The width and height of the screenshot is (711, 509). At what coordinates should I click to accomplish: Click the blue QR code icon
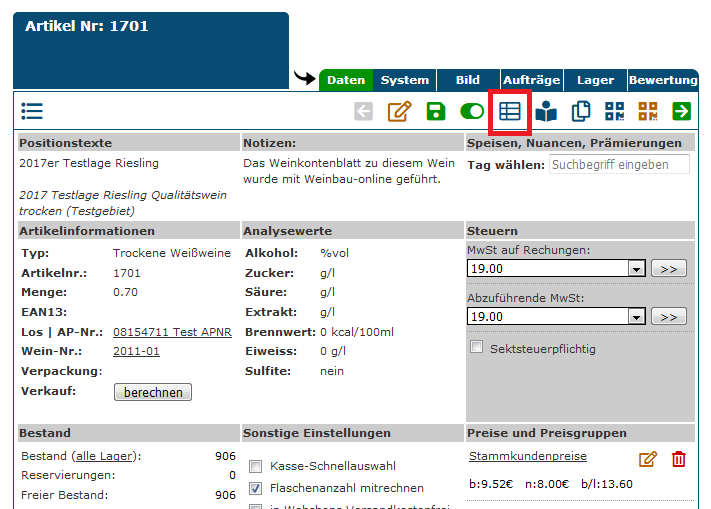[x=614, y=111]
